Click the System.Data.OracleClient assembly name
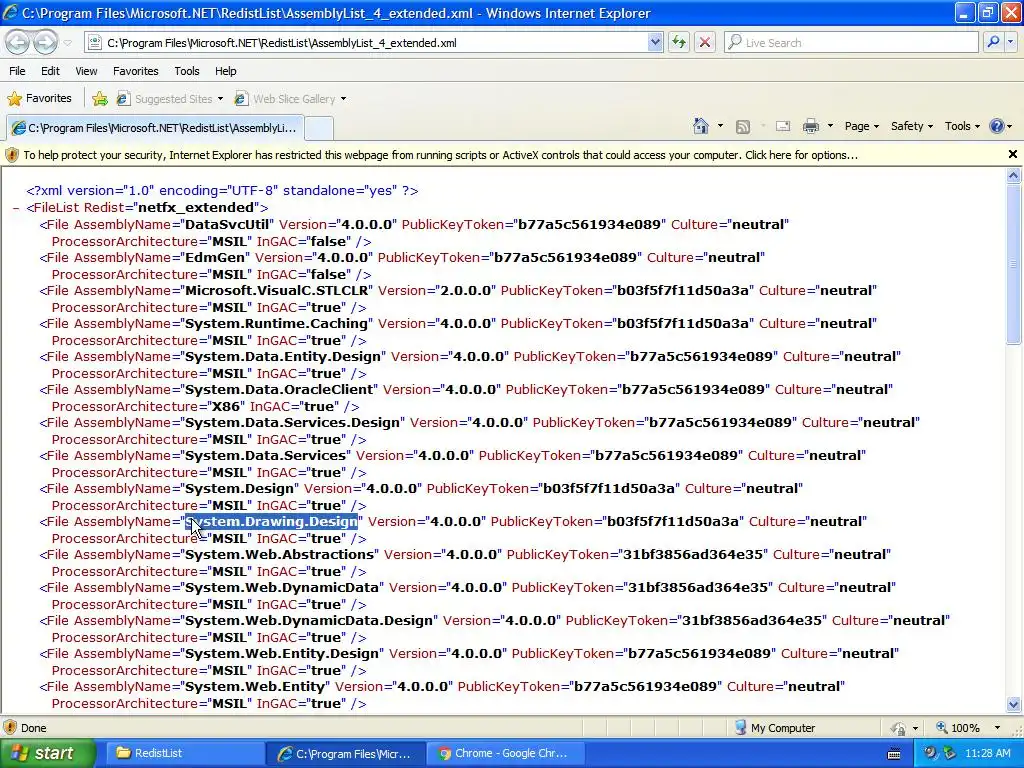1024x768 pixels. click(x=279, y=390)
